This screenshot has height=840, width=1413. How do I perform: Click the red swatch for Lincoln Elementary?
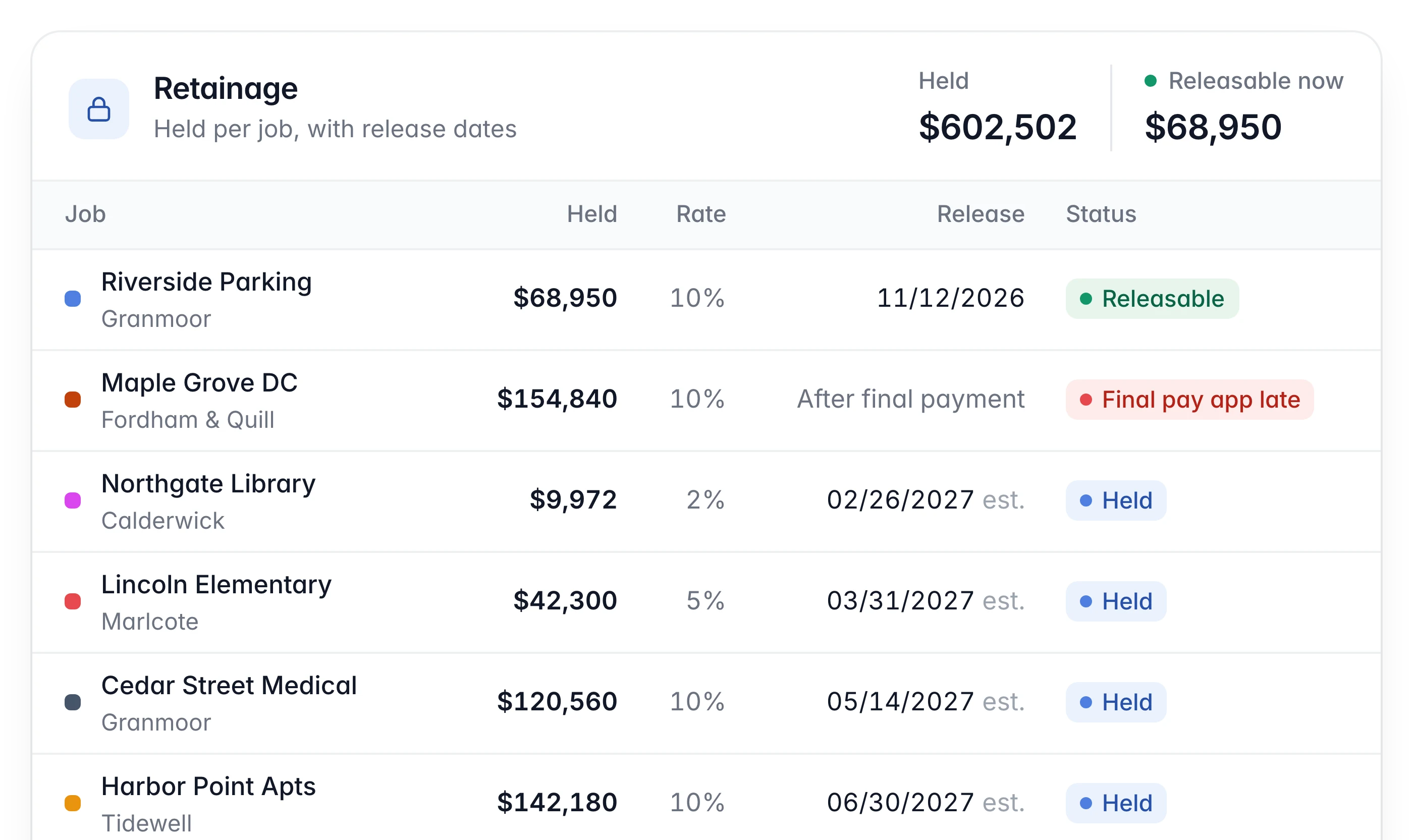click(x=73, y=601)
